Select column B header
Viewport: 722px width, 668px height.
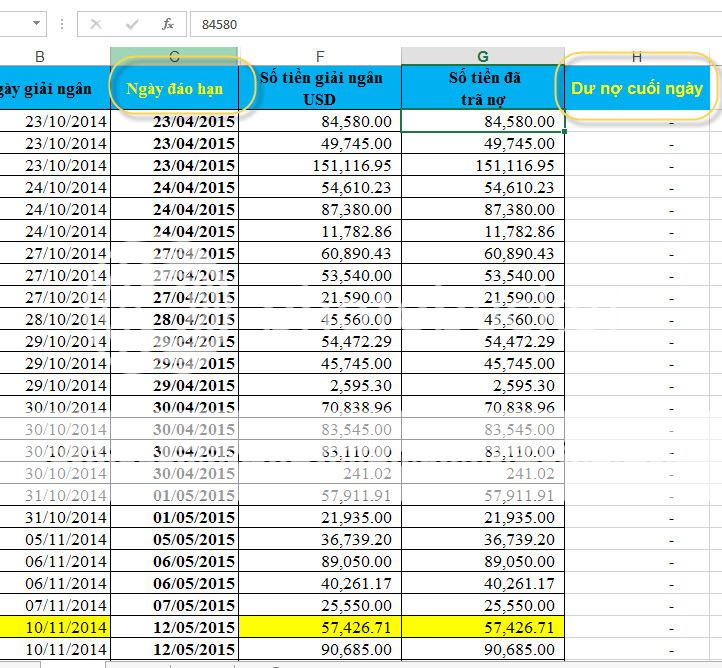40,56
